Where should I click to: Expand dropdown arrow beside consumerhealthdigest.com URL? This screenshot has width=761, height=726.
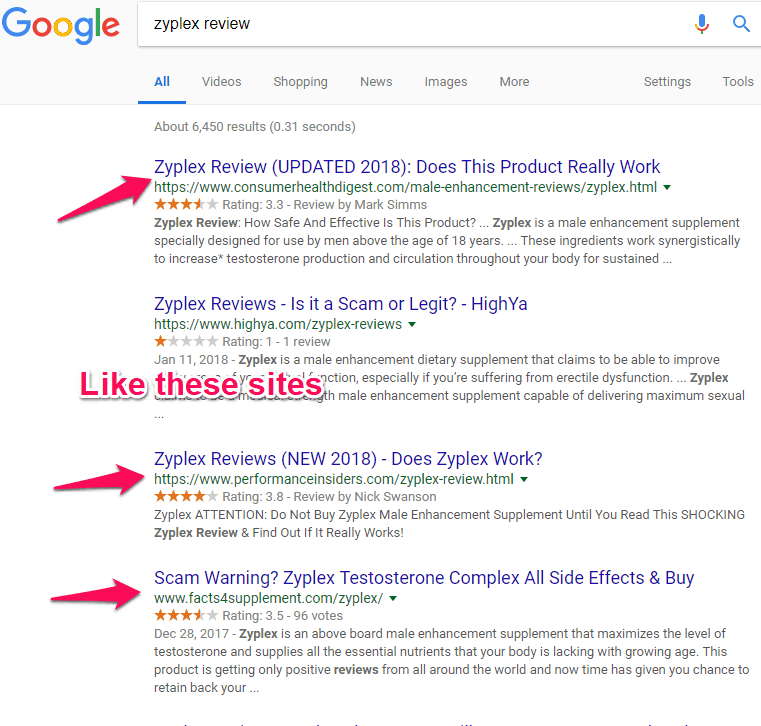pyautogui.click(x=667, y=187)
